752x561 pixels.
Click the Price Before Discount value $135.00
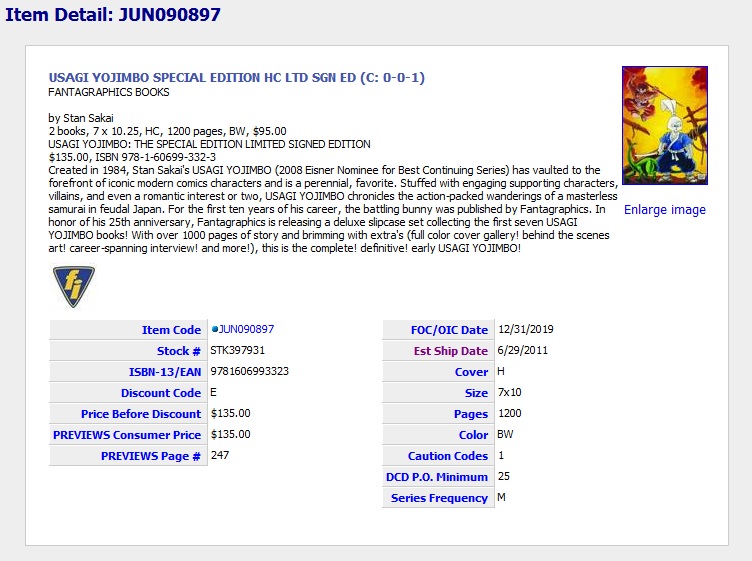click(230, 413)
